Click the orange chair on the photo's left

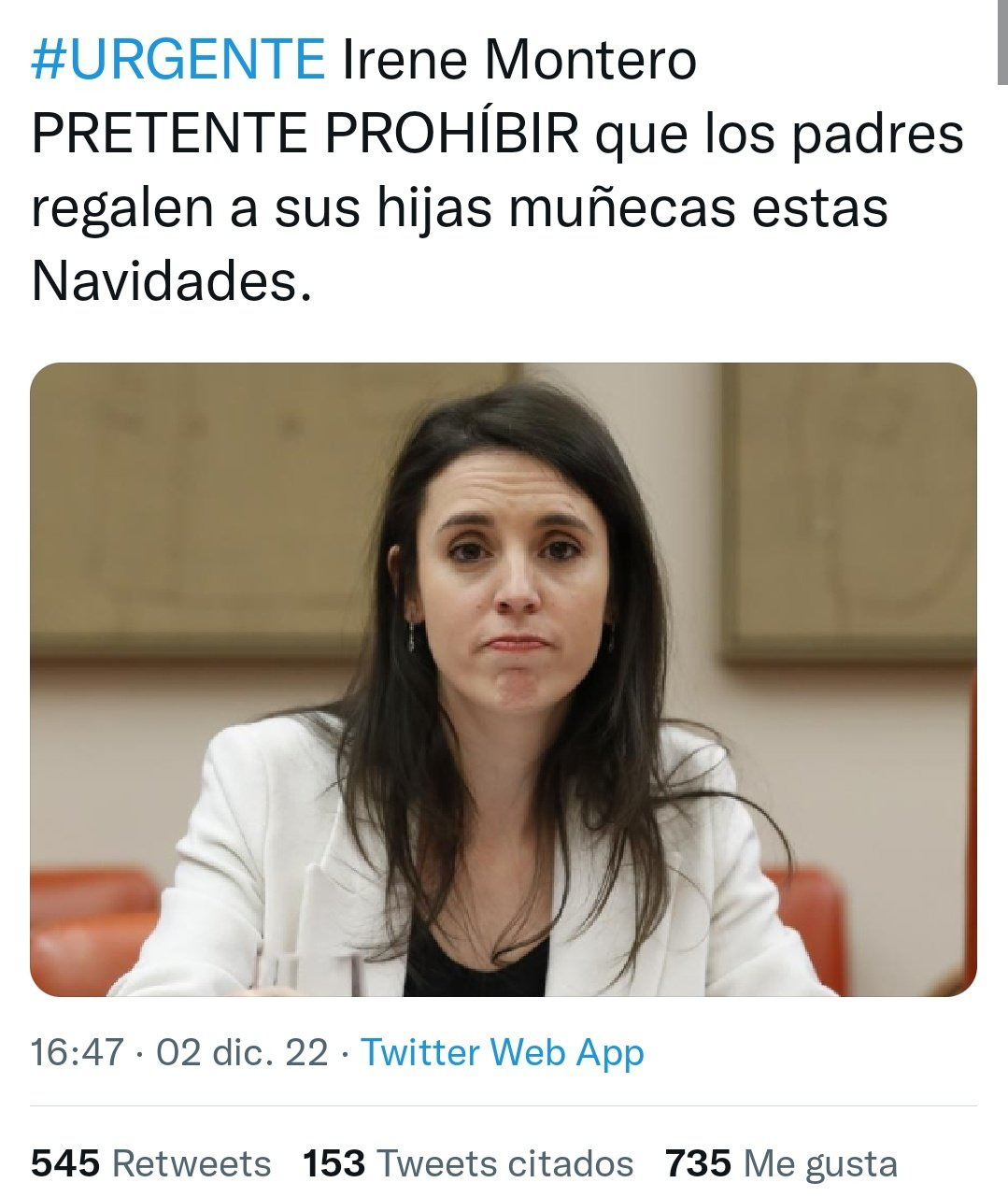tap(92, 930)
